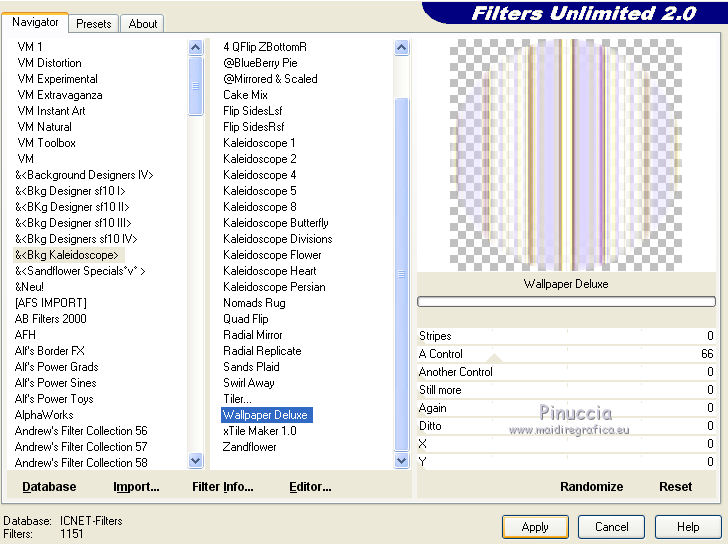Click up arrow of category list scrollbar
Screen dimensions: 728x544
195,47
